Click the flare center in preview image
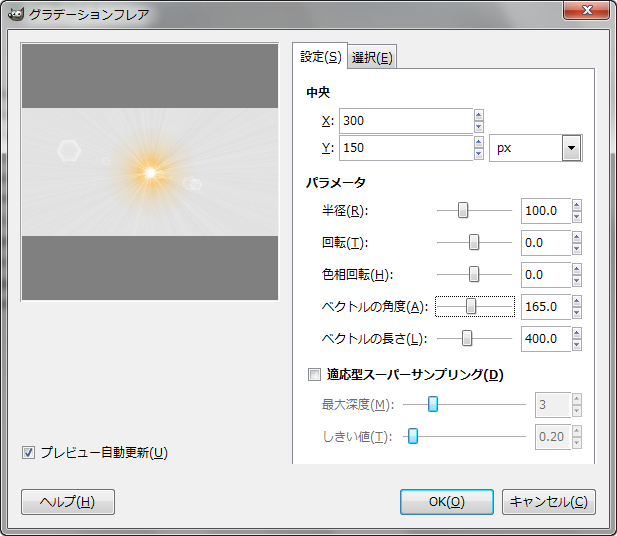The image size is (617, 536). [150, 172]
